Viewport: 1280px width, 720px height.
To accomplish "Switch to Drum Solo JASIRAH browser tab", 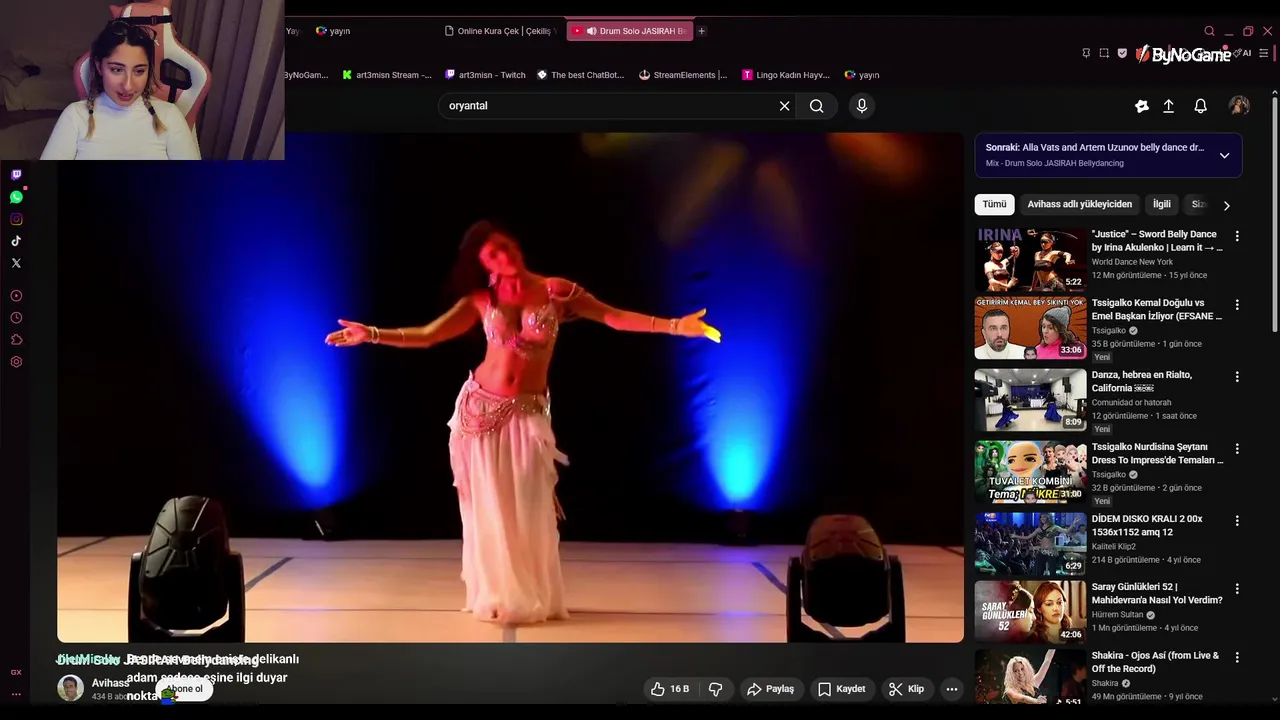I will 630,31.
